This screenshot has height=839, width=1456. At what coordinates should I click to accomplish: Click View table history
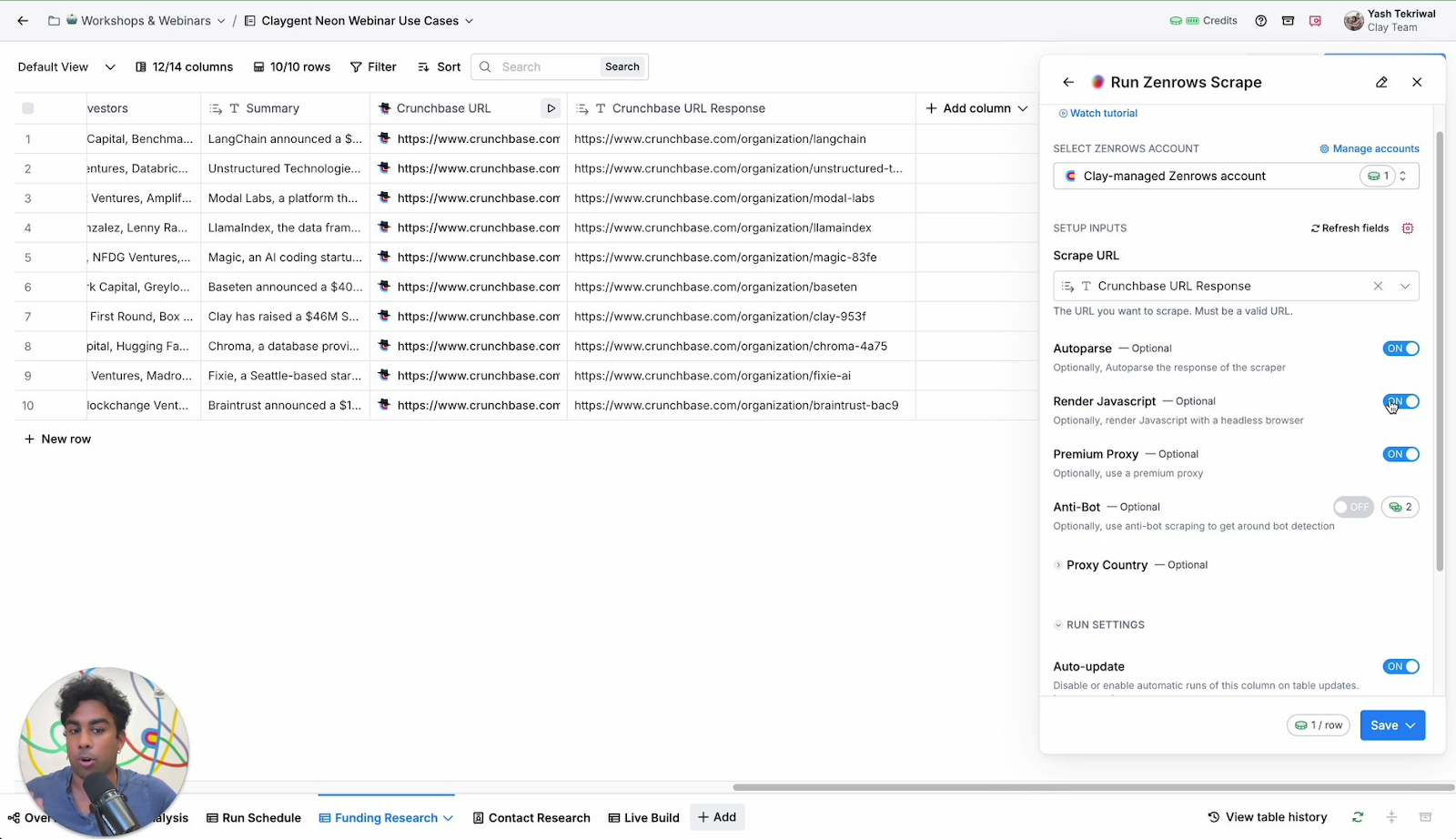[x=1267, y=817]
